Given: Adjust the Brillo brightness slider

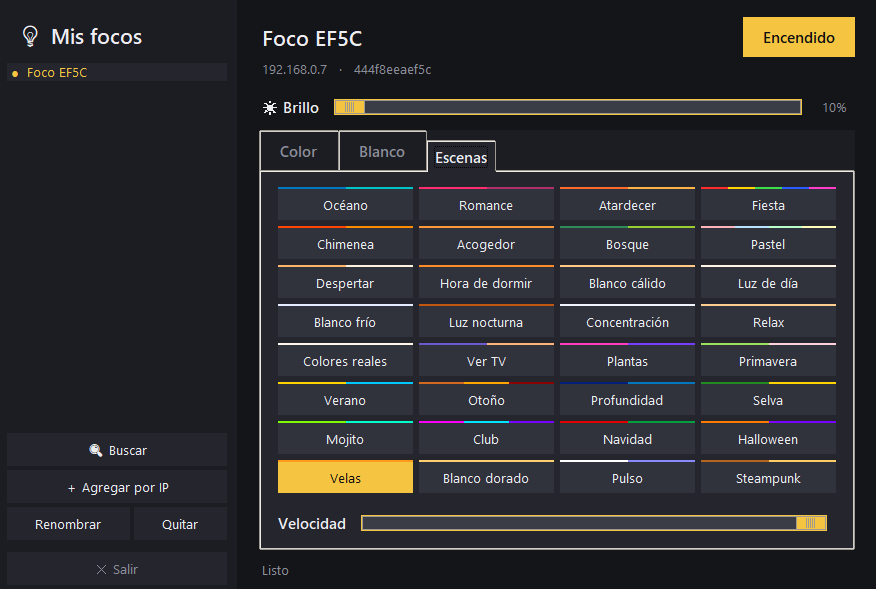Looking at the screenshot, I should pos(568,107).
